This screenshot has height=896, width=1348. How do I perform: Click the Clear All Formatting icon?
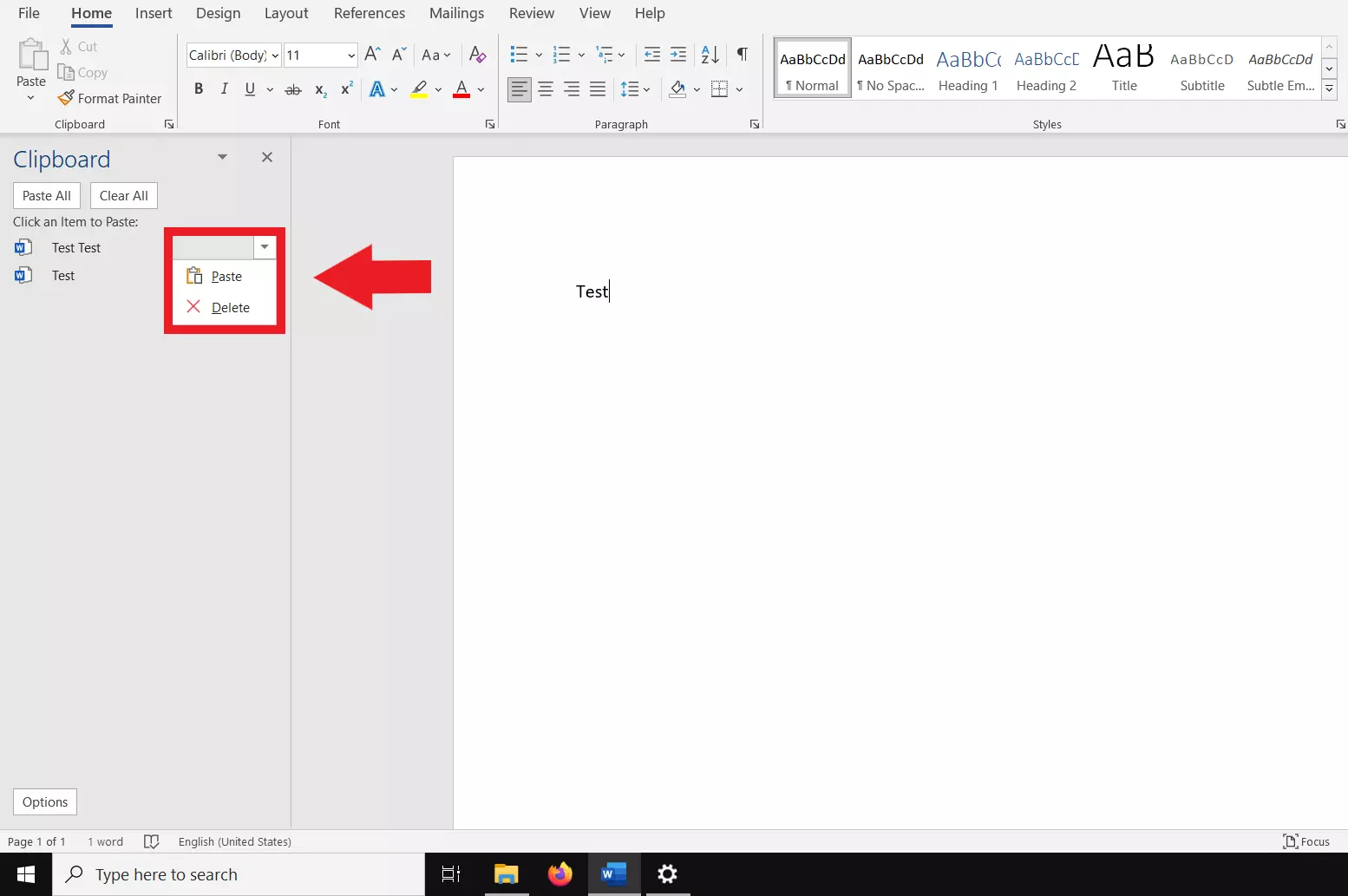(x=477, y=55)
